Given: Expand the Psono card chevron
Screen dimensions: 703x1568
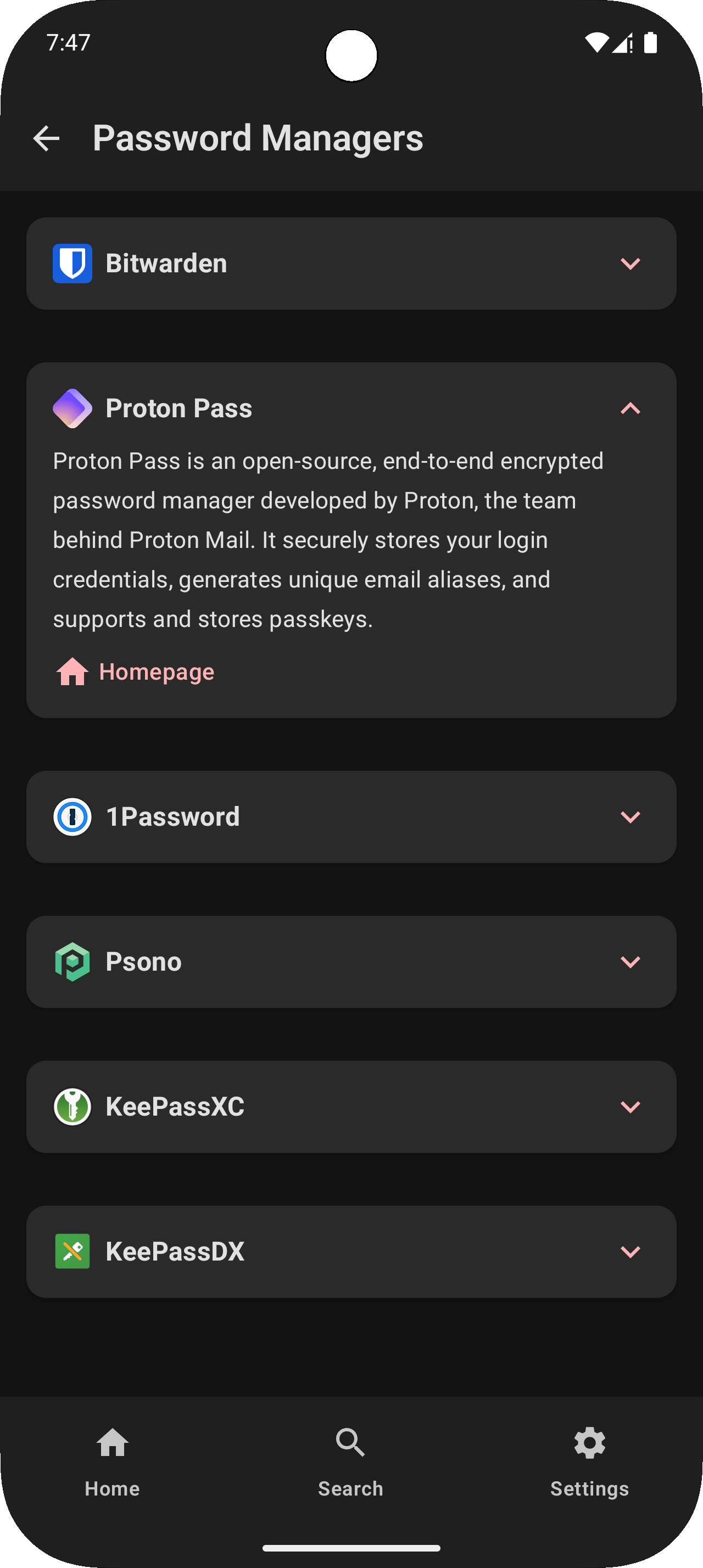Looking at the screenshot, I should (x=631, y=962).
